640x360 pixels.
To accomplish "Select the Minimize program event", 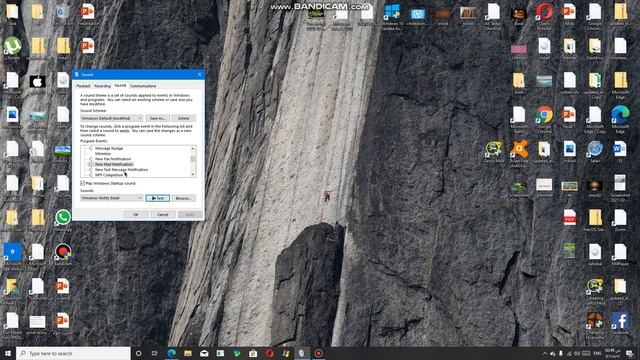I will click(x=102, y=154).
